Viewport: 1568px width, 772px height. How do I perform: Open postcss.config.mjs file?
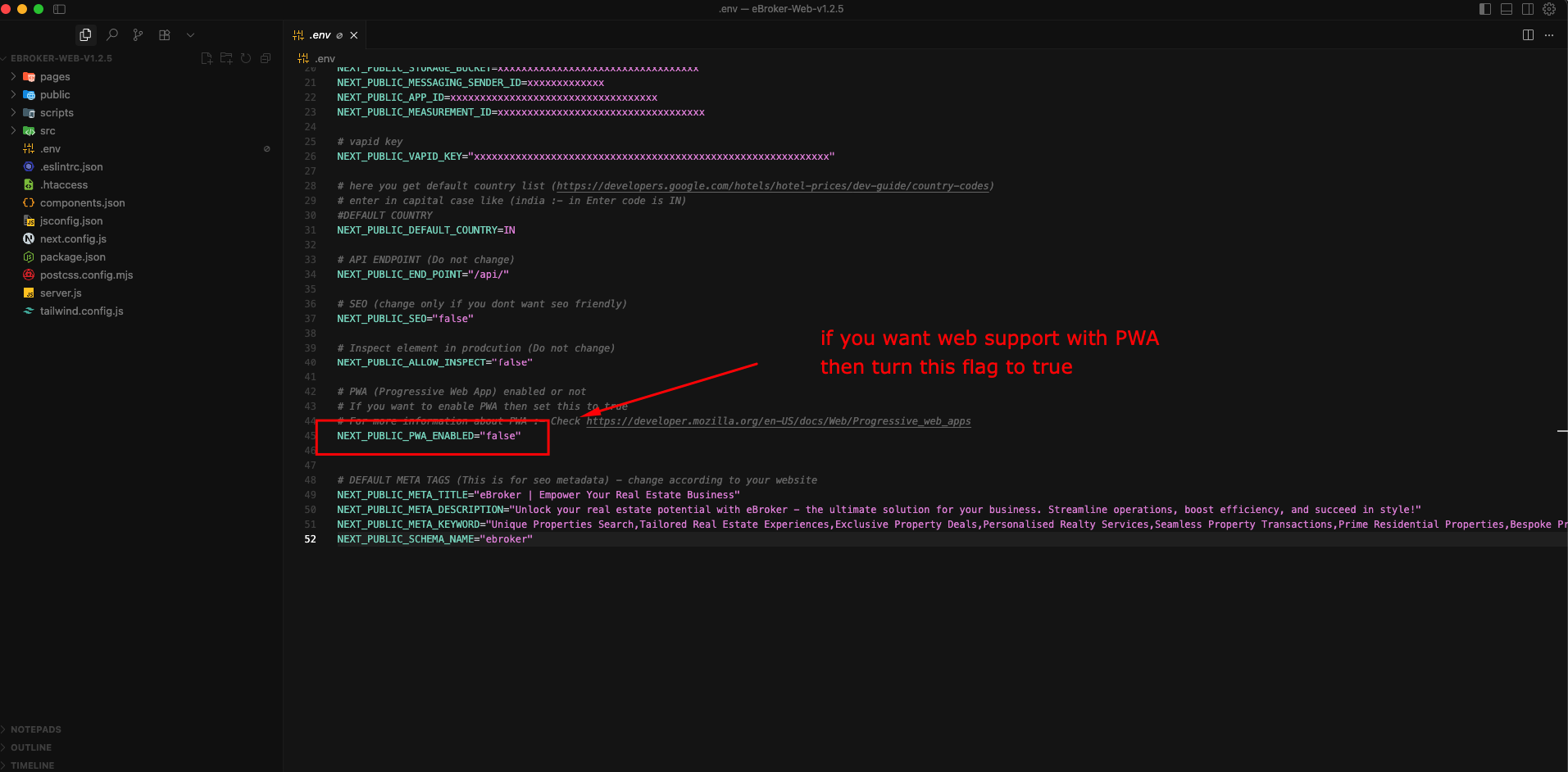[86, 275]
